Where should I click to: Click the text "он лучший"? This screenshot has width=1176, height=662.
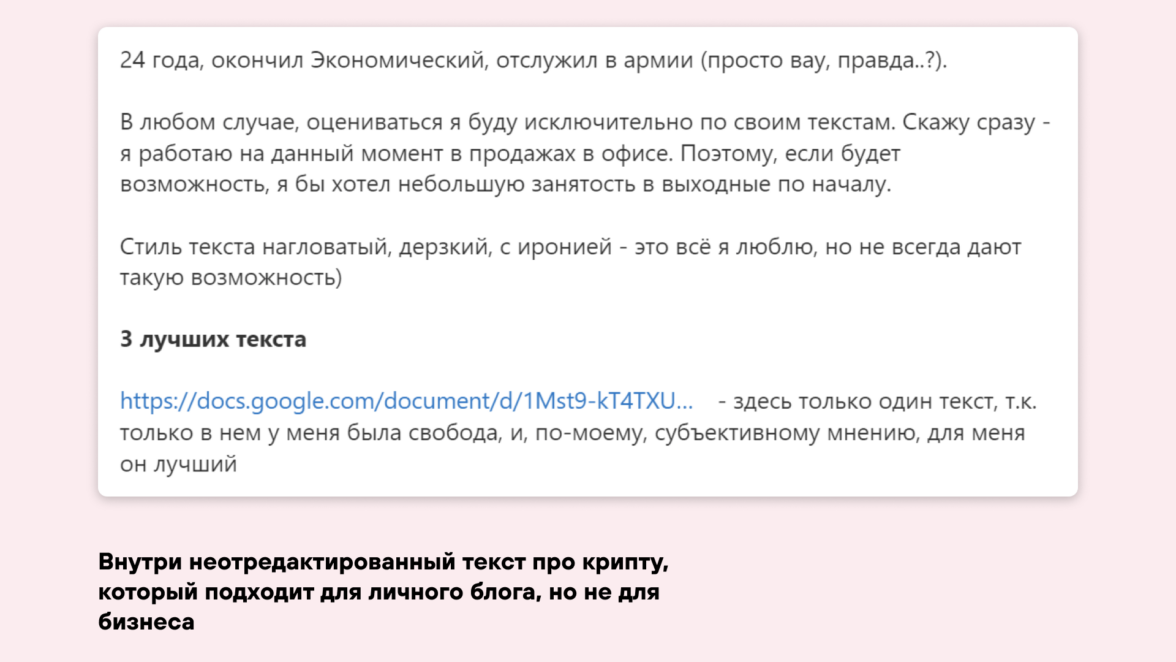(x=178, y=465)
